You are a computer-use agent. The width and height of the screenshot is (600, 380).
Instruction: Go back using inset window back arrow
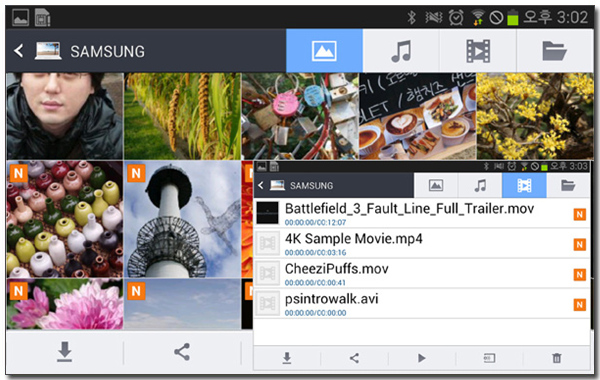click(261, 186)
